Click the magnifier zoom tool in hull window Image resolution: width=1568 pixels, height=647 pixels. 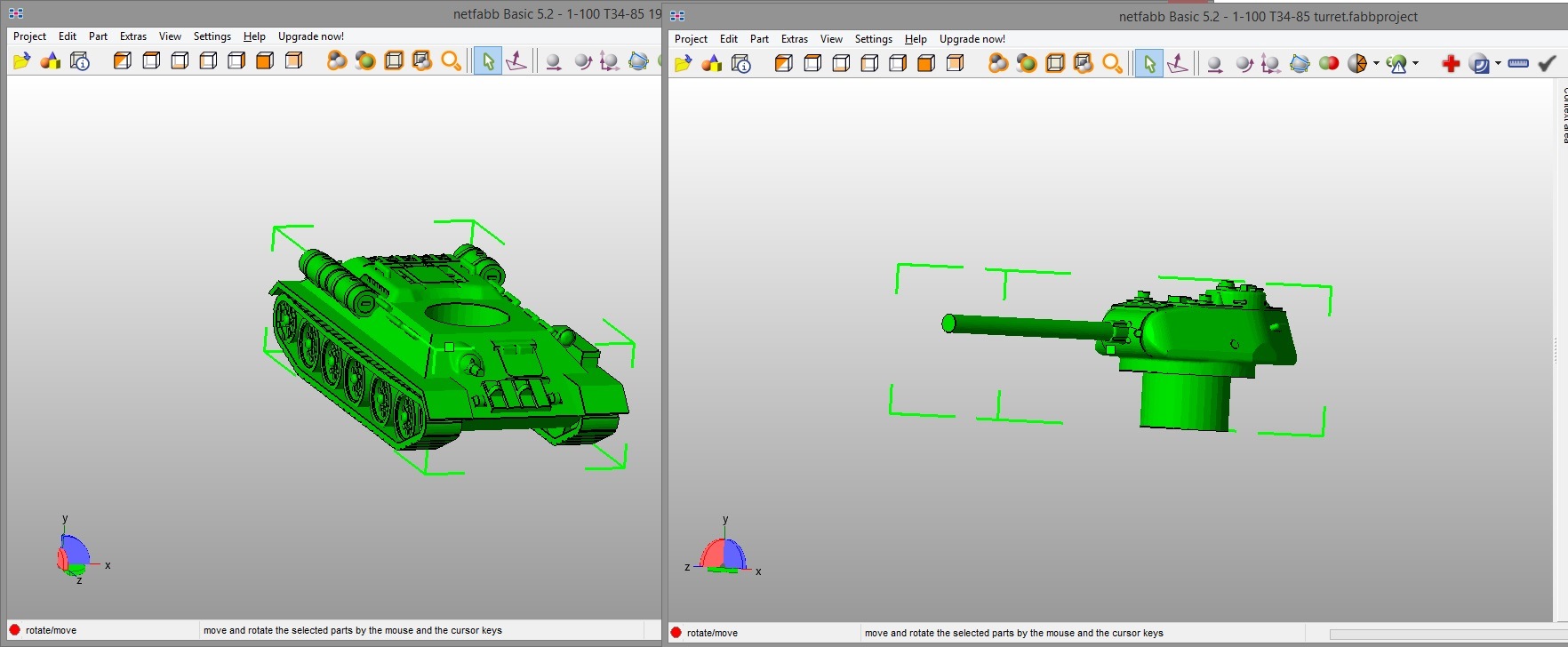451,60
